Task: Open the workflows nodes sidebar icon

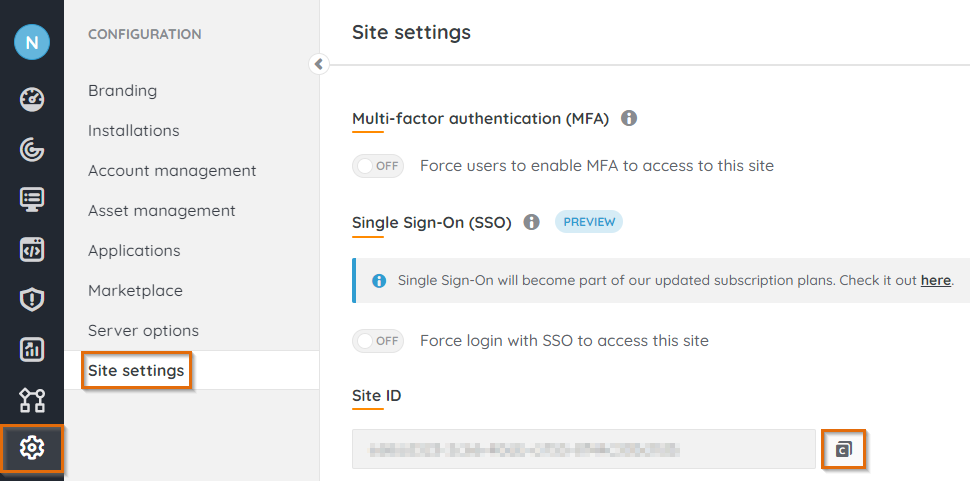Action: pyautogui.click(x=32, y=400)
